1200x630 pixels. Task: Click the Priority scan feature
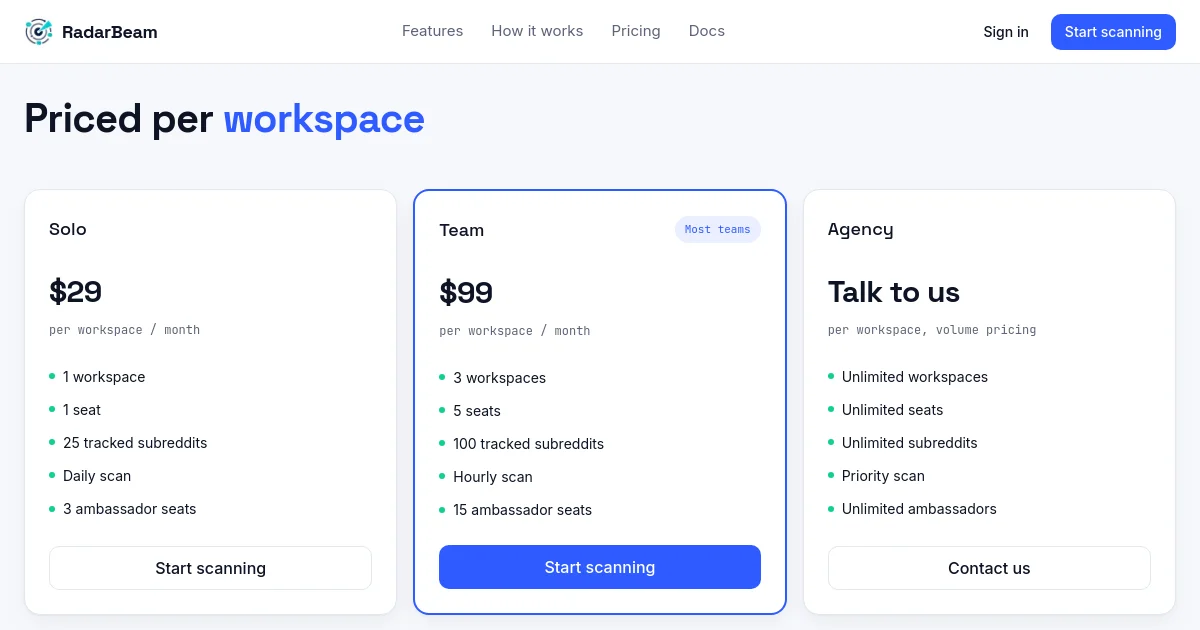pyautogui.click(x=883, y=476)
